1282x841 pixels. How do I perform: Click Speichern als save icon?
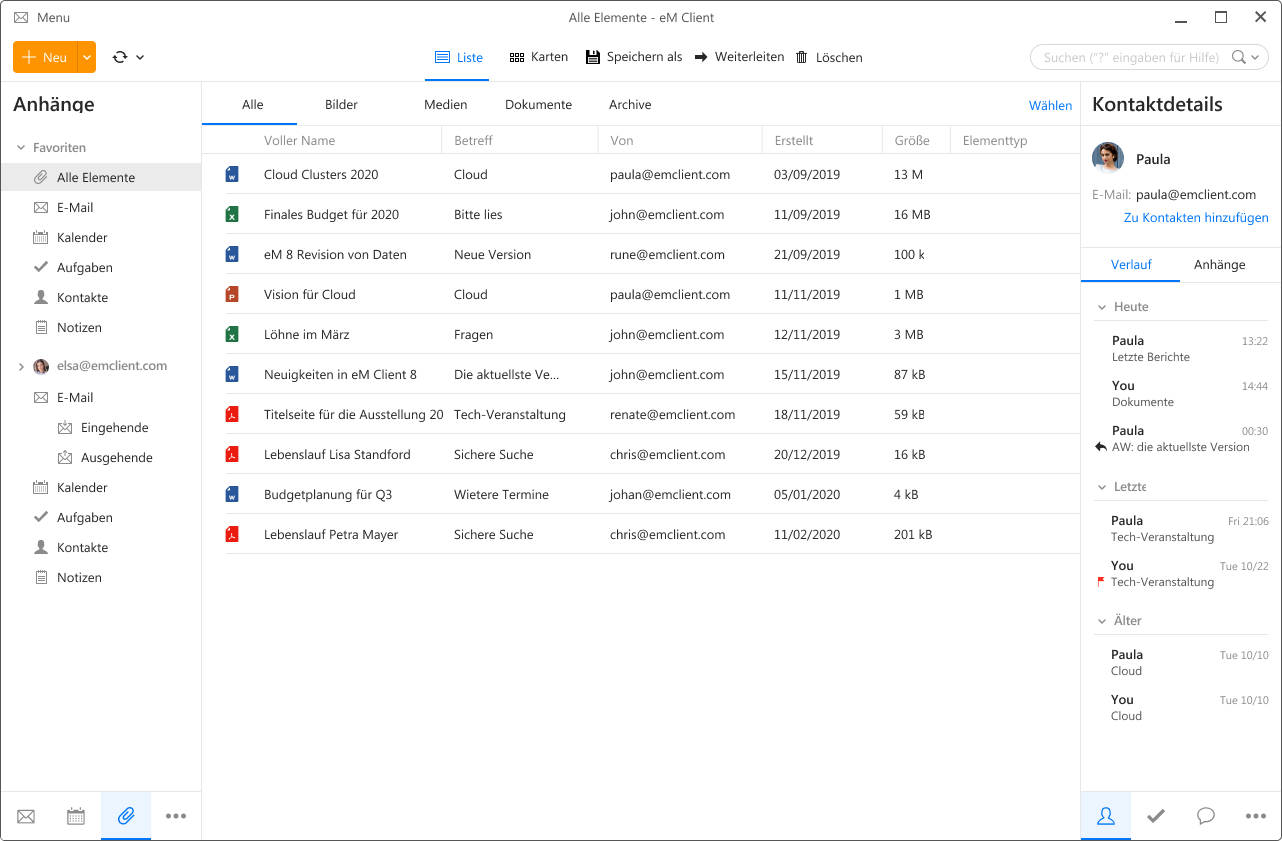click(x=592, y=57)
